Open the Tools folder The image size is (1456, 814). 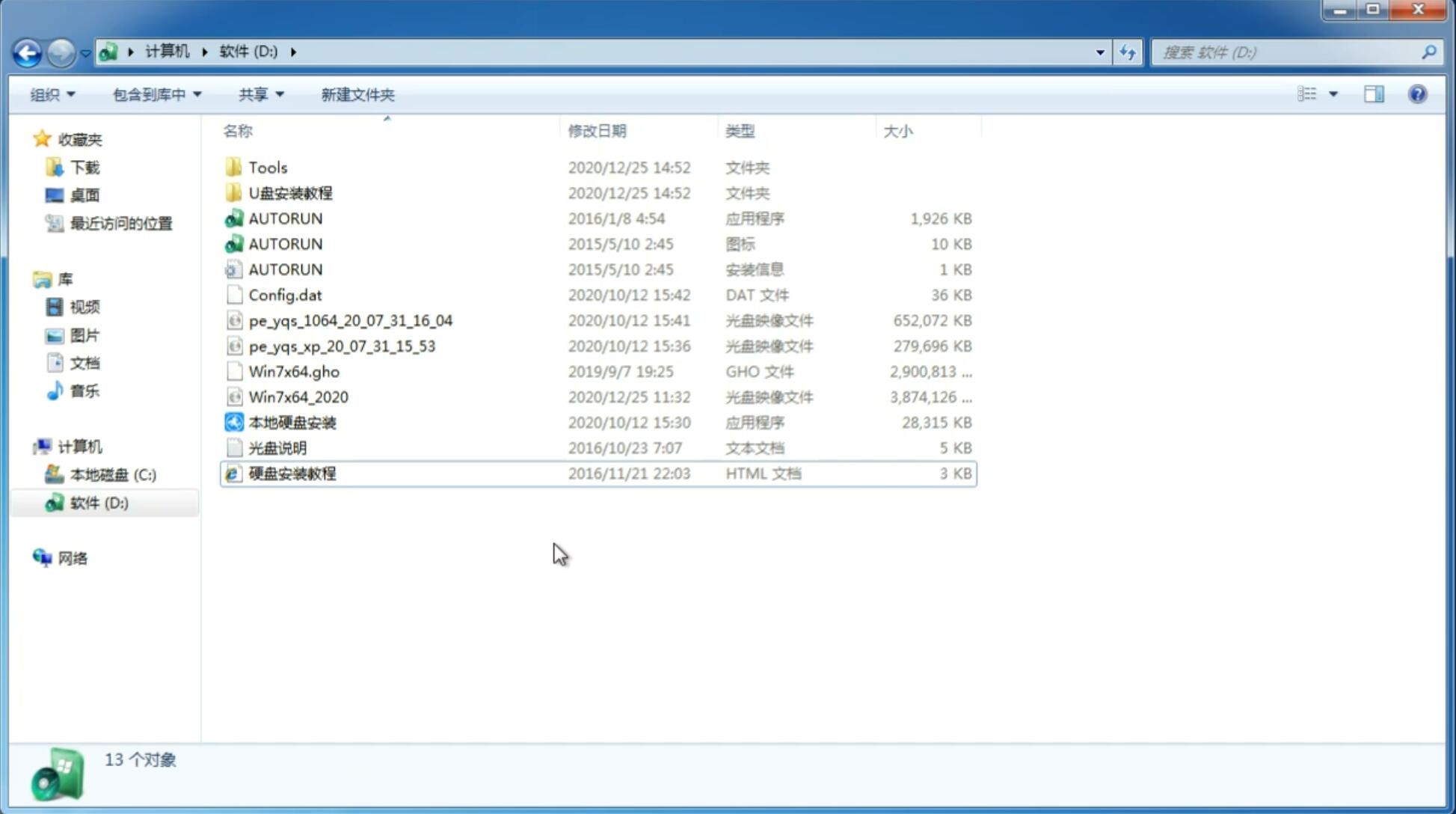[x=266, y=167]
